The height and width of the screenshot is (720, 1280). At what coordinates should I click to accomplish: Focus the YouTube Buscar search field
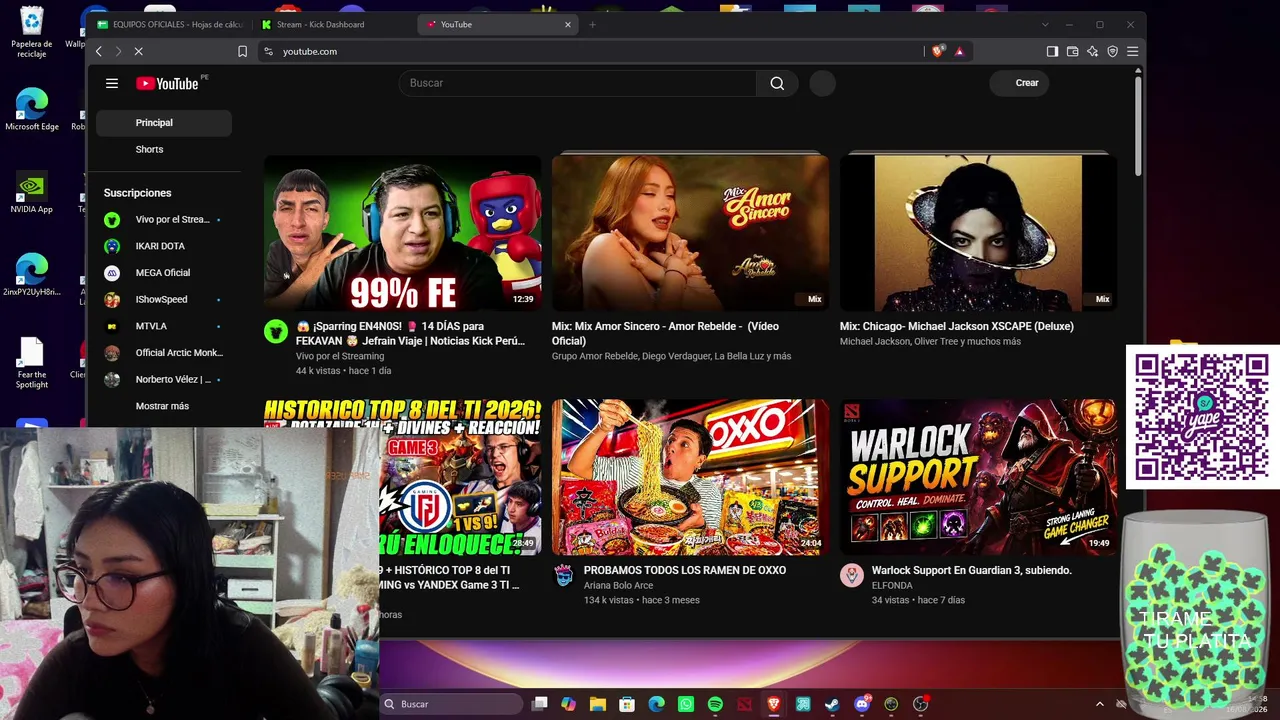[577, 83]
